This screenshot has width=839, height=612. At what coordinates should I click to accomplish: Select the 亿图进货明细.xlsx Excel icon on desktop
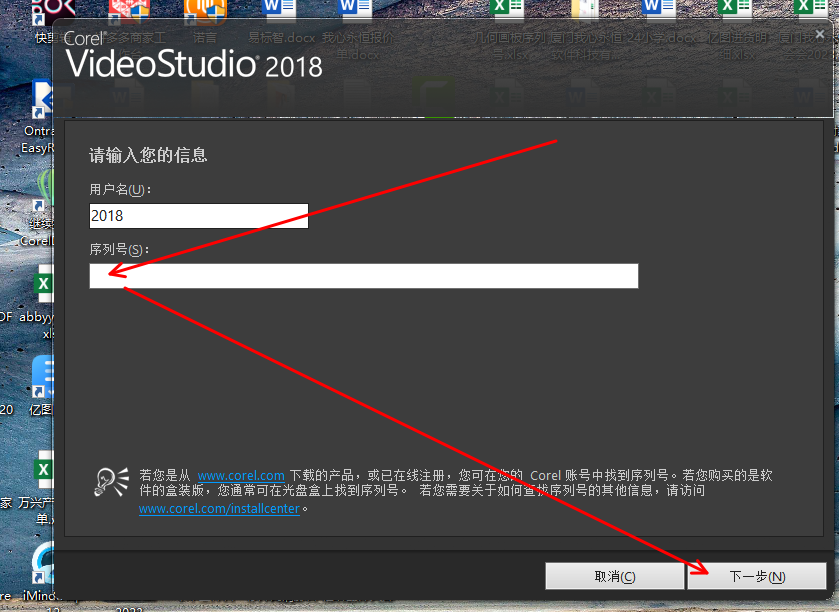[x=735, y=10]
